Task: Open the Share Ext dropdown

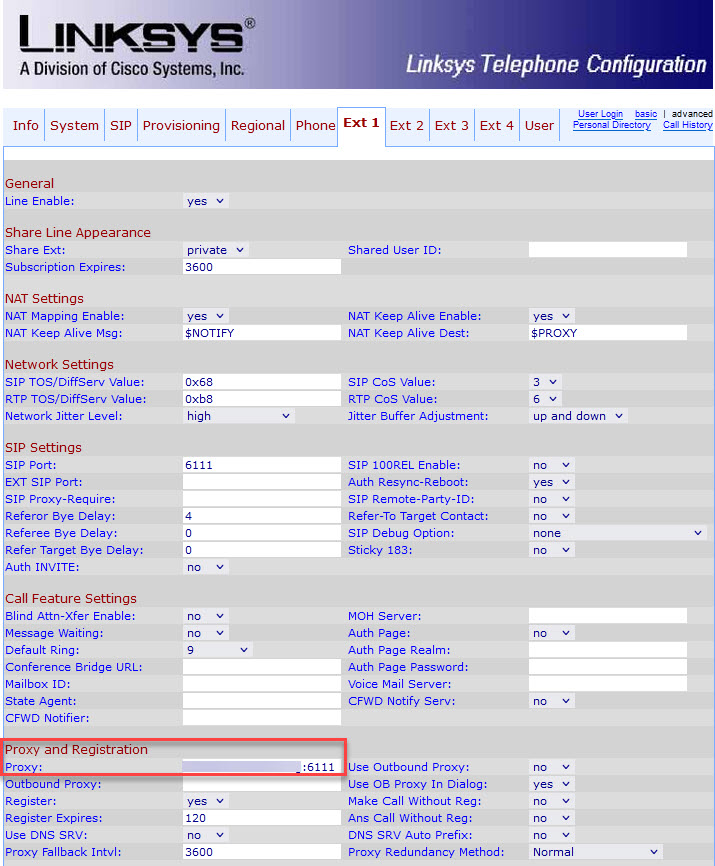Action: [215, 250]
